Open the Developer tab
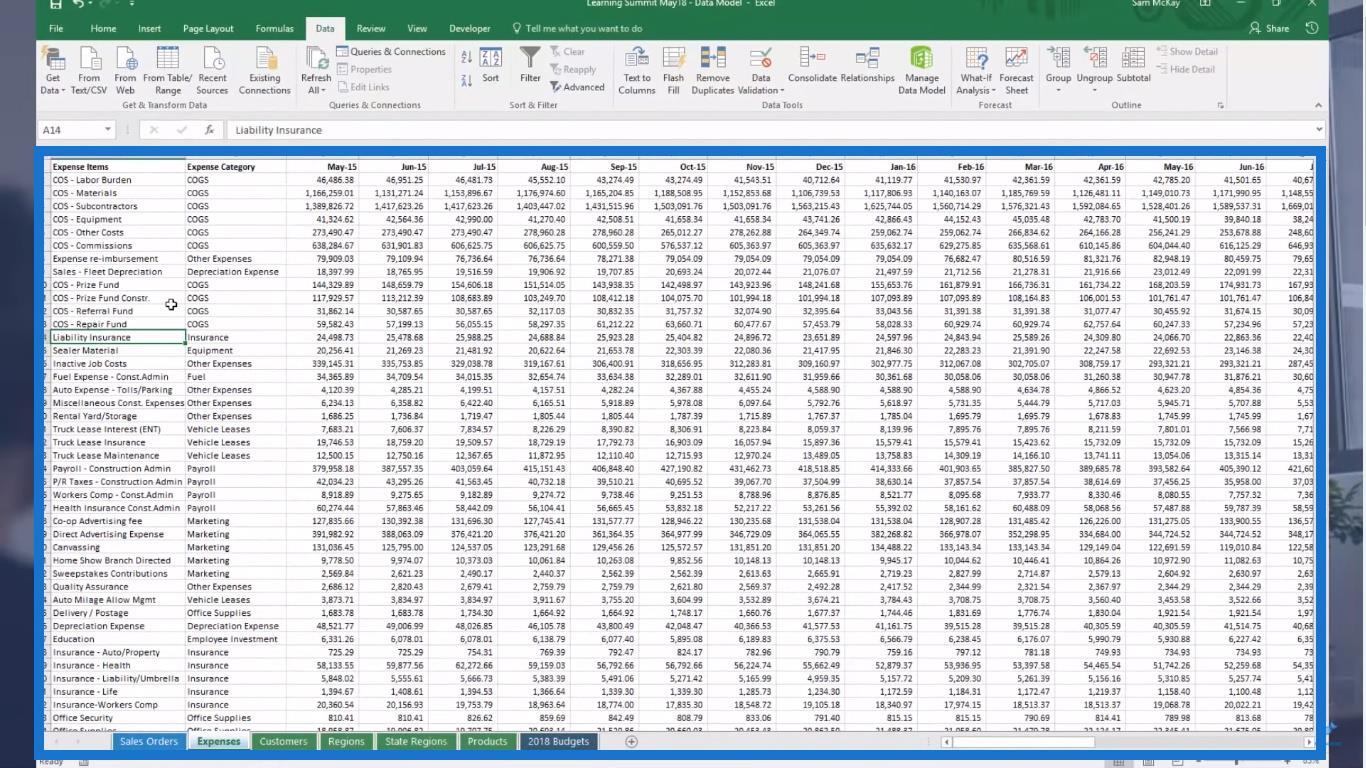 469,29
